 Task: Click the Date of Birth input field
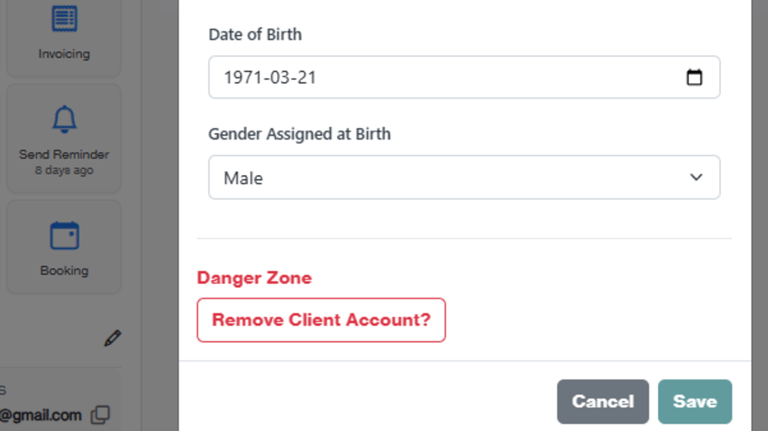tap(440, 77)
